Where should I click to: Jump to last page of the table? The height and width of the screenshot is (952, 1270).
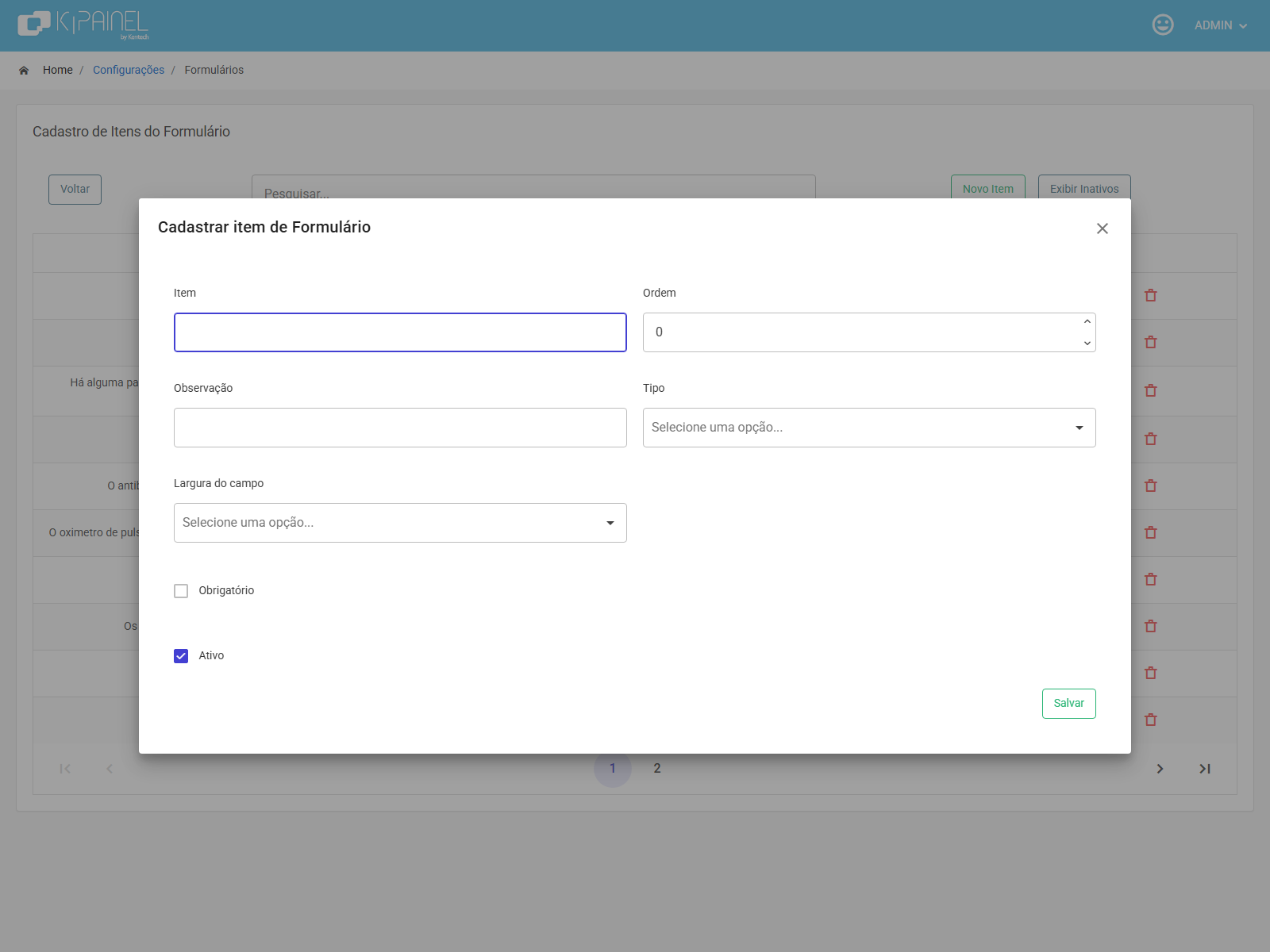tap(1205, 769)
